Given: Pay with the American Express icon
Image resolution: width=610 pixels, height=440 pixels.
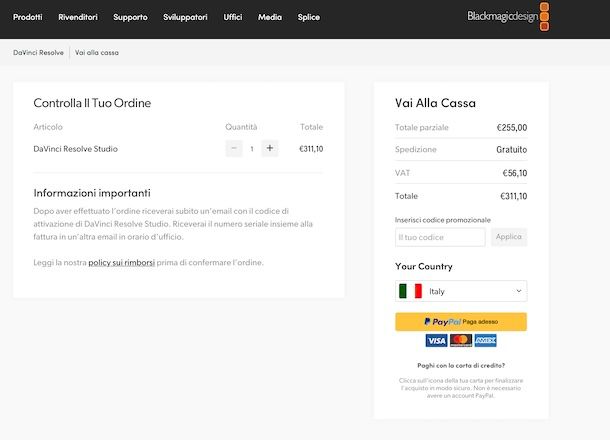Looking at the screenshot, I should [486, 340].
